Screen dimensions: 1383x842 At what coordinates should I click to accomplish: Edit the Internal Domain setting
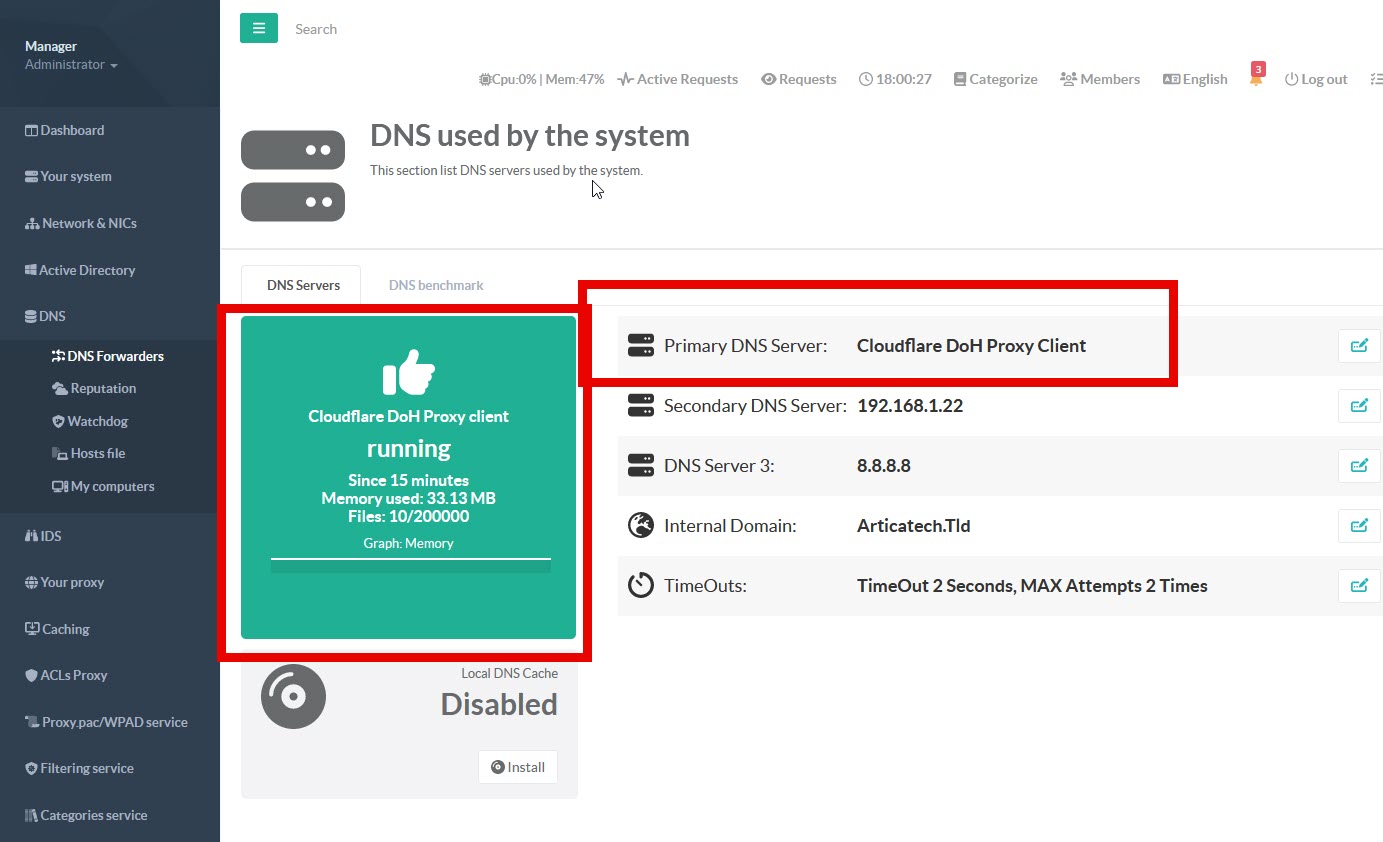click(1358, 526)
